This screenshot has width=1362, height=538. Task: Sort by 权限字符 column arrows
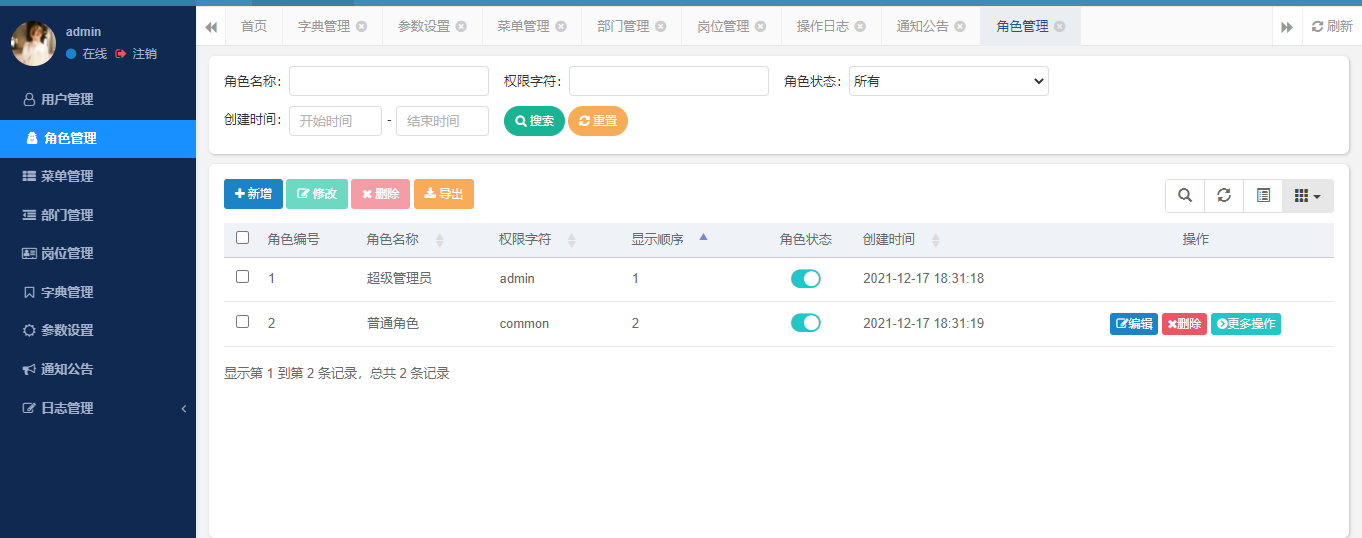(572, 240)
